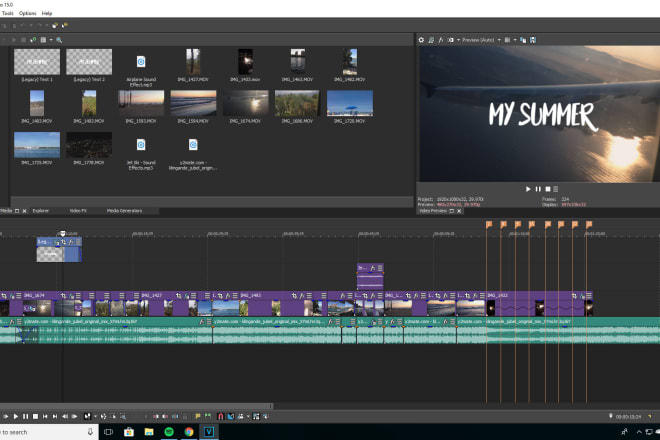Select the IMG_1728.MOV blue umbrella thumbnail
The image size is (660, 440).
click(x=350, y=103)
